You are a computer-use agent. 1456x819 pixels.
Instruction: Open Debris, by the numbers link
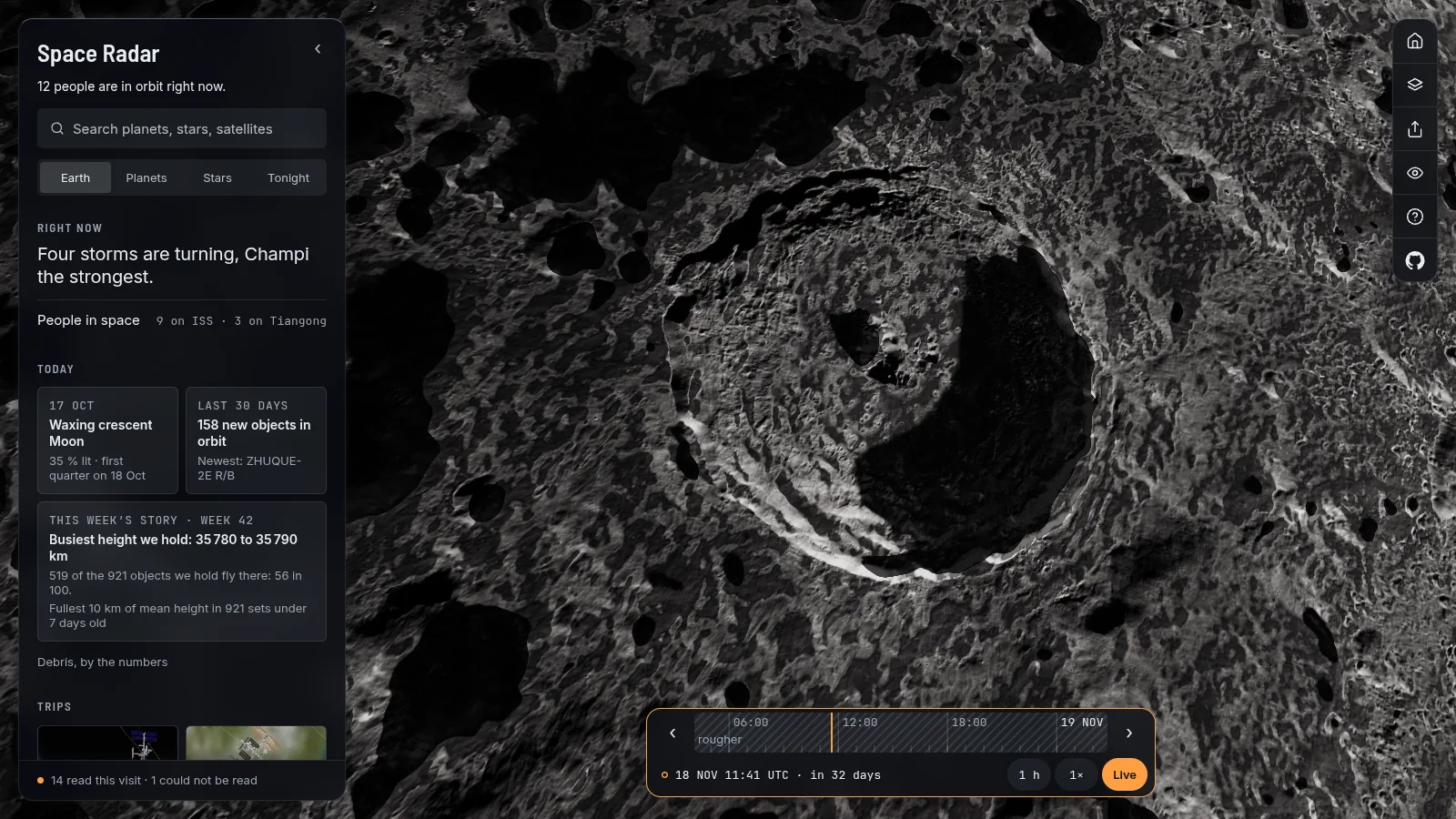[x=102, y=662]
